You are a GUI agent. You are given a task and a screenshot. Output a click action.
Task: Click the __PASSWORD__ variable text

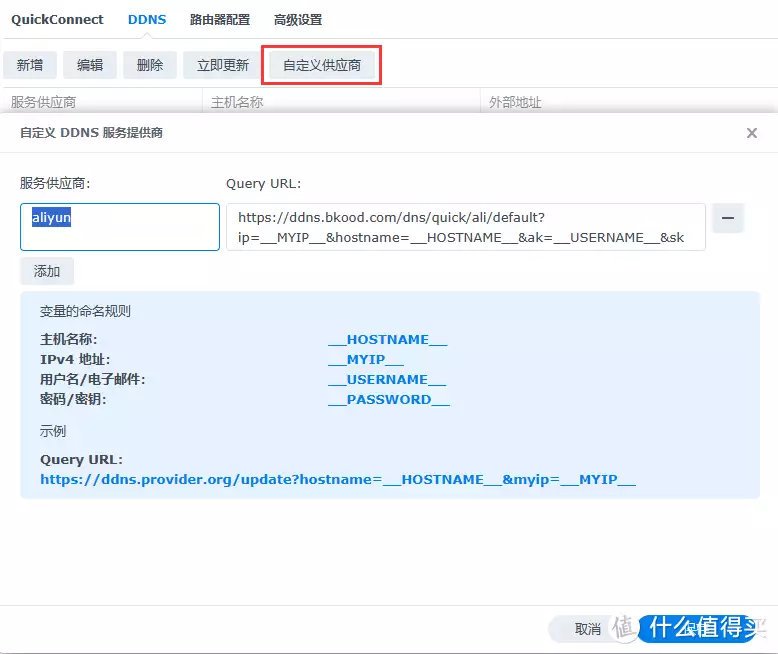point(389,399)
